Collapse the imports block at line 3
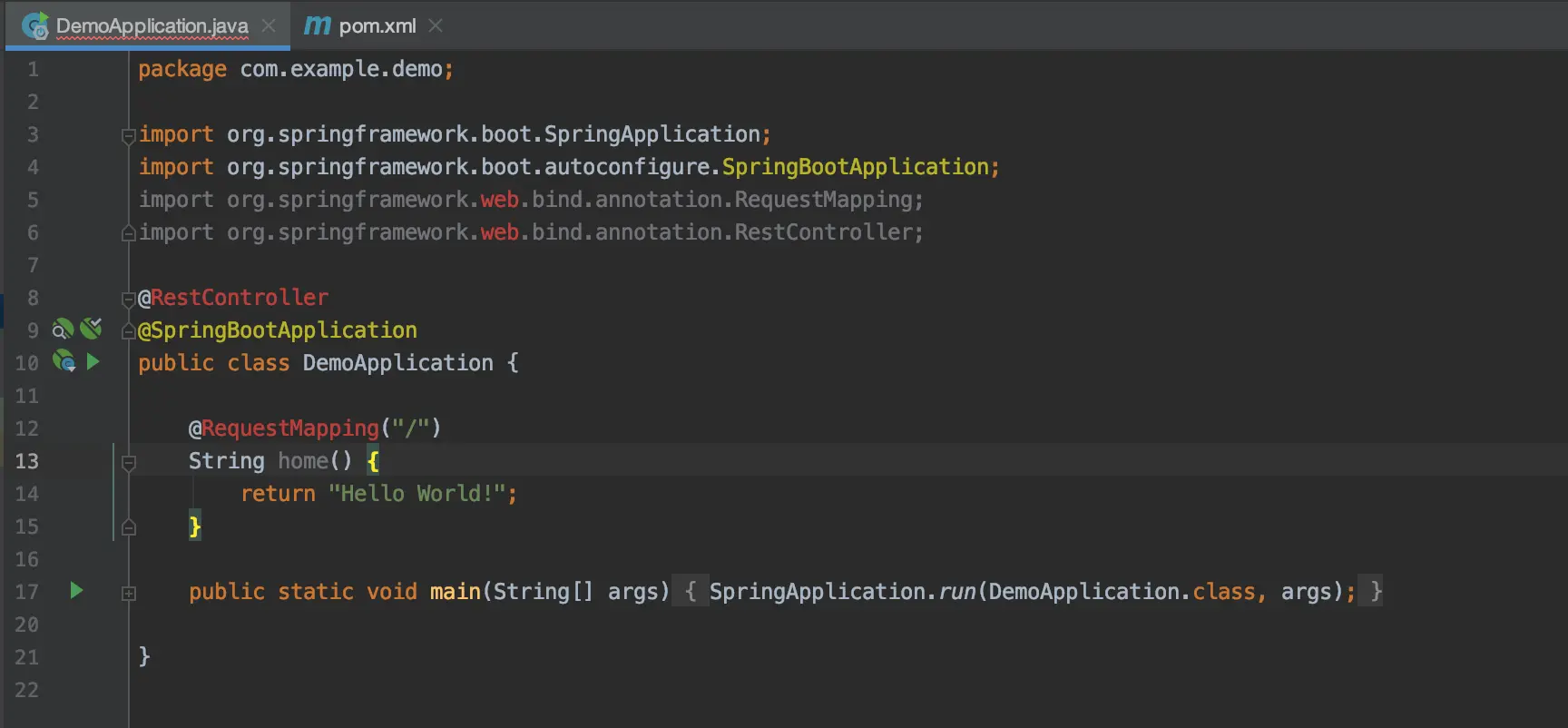 pos(128,135)
